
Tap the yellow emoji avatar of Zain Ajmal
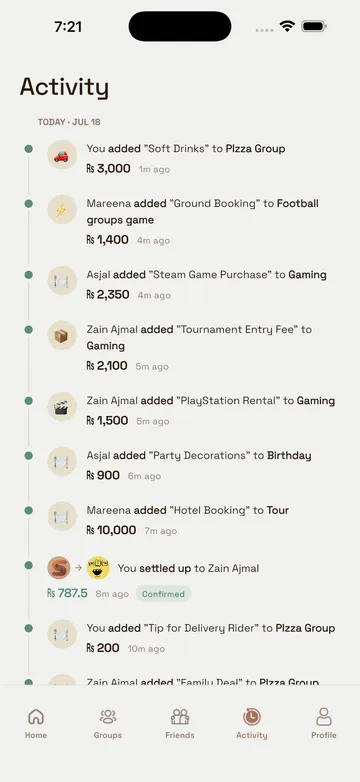coord(98,568)
